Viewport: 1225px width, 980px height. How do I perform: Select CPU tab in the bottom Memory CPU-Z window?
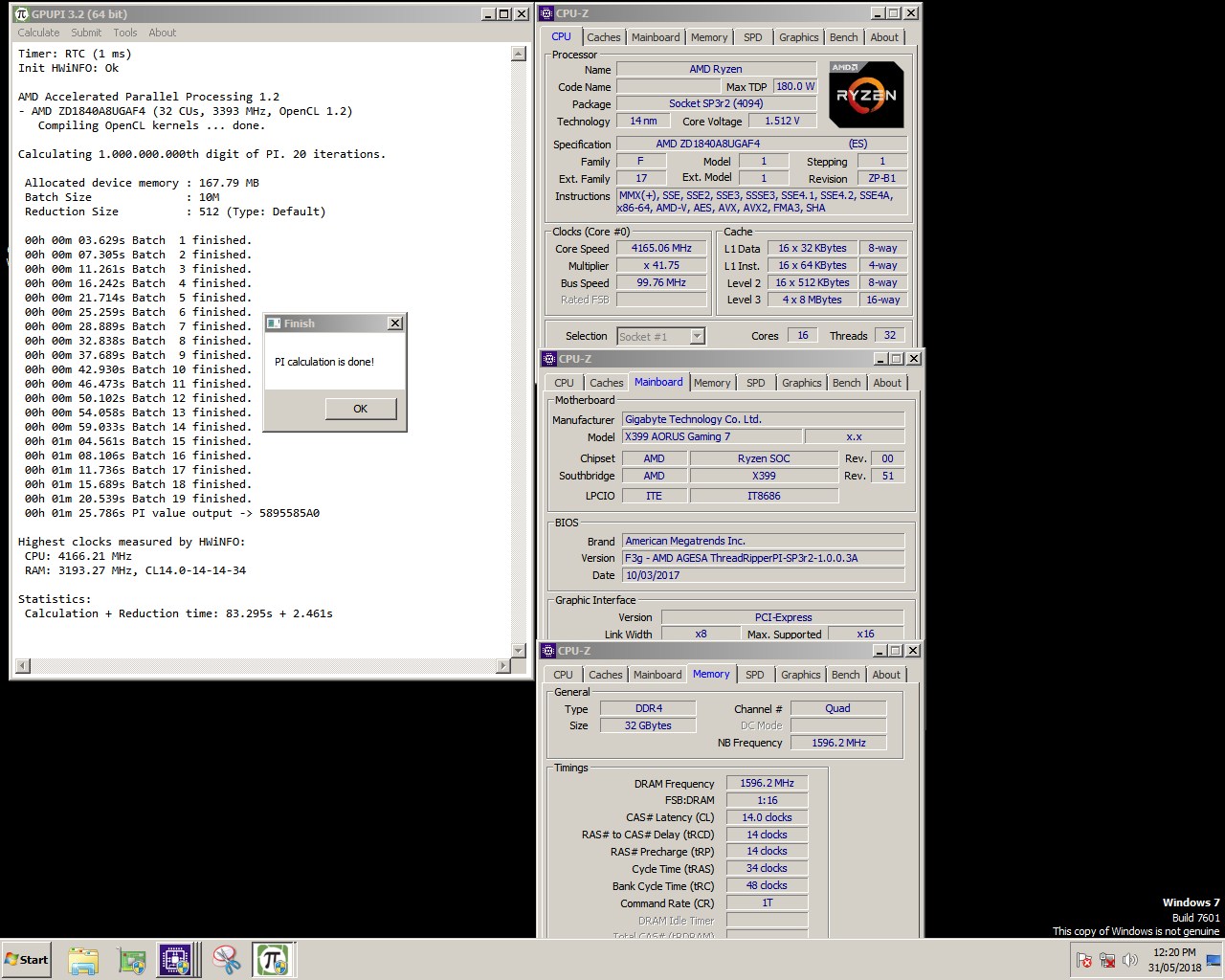point(564,675)
